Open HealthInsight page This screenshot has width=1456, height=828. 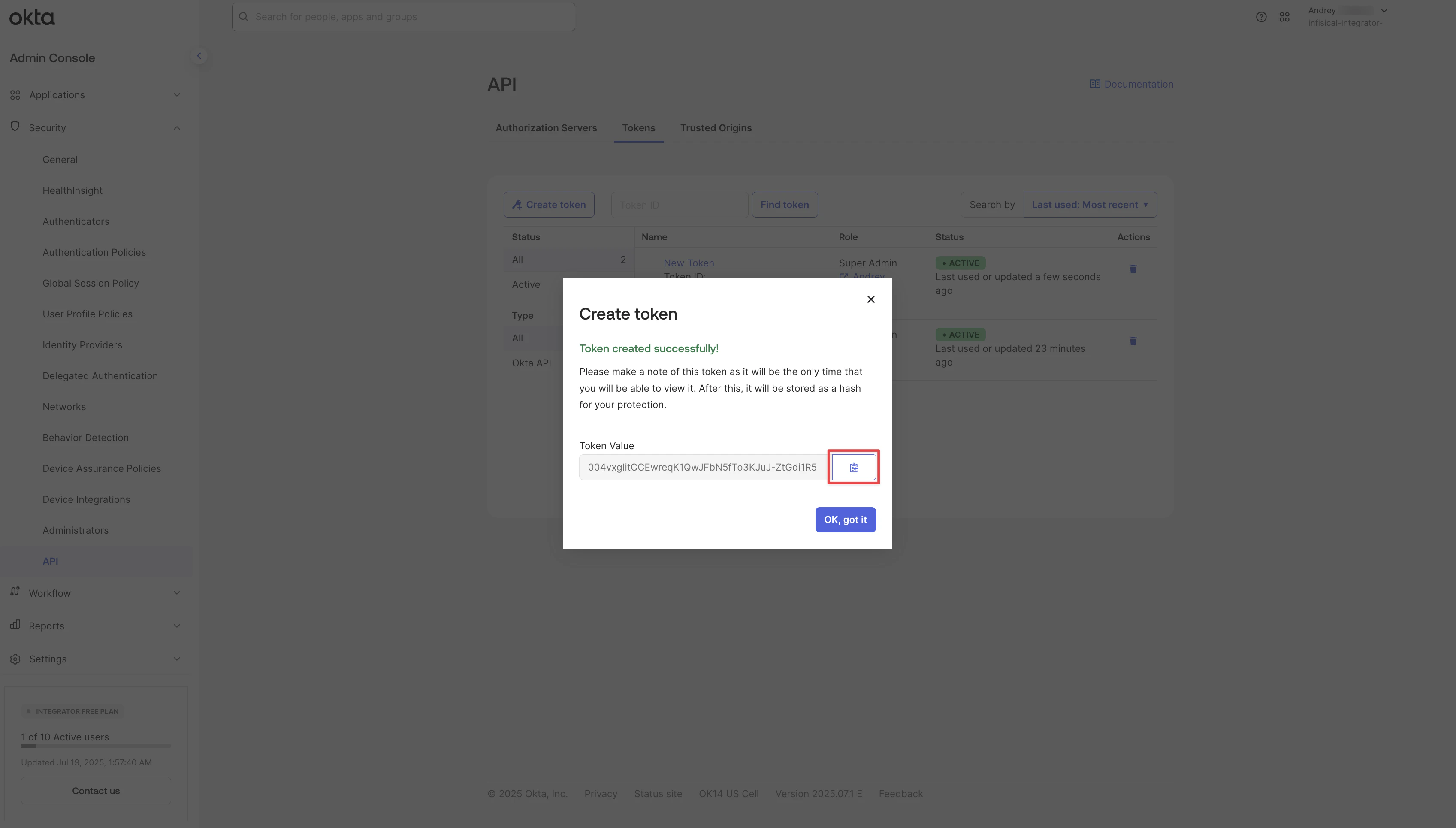(73, 190)
